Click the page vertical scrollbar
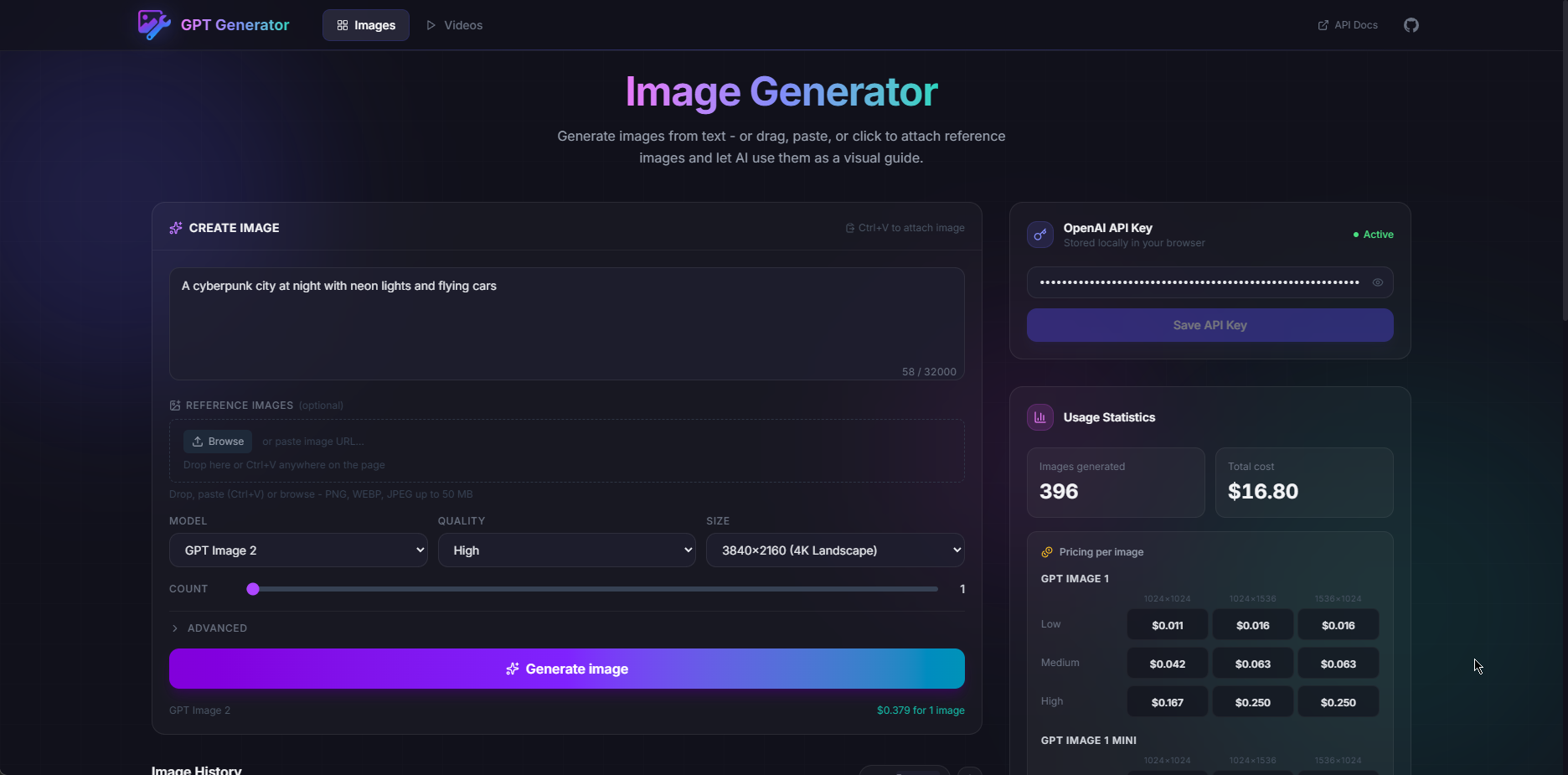The image size is (1568, 775). point(1564,159)
